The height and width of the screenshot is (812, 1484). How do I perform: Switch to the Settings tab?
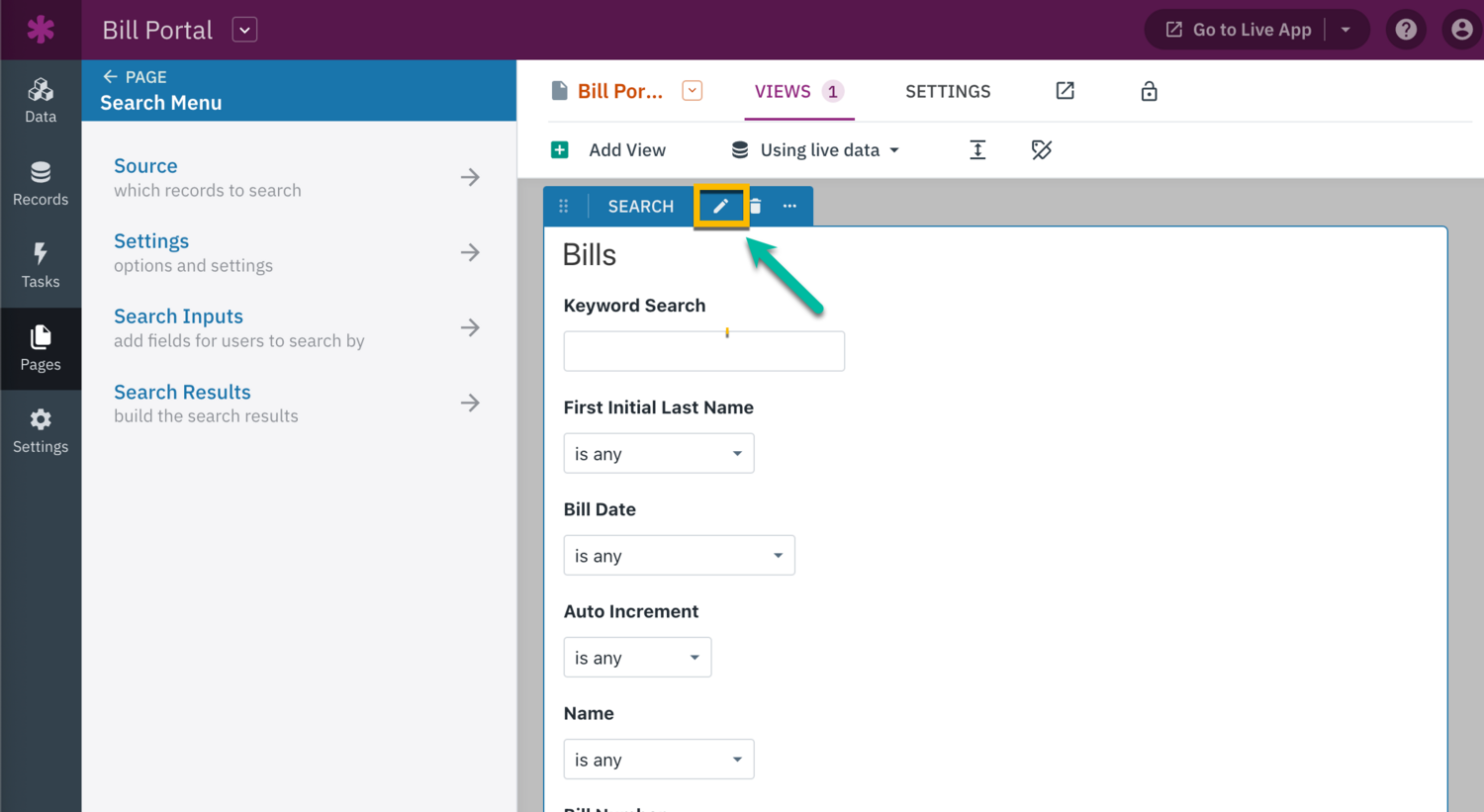point(948,91)
